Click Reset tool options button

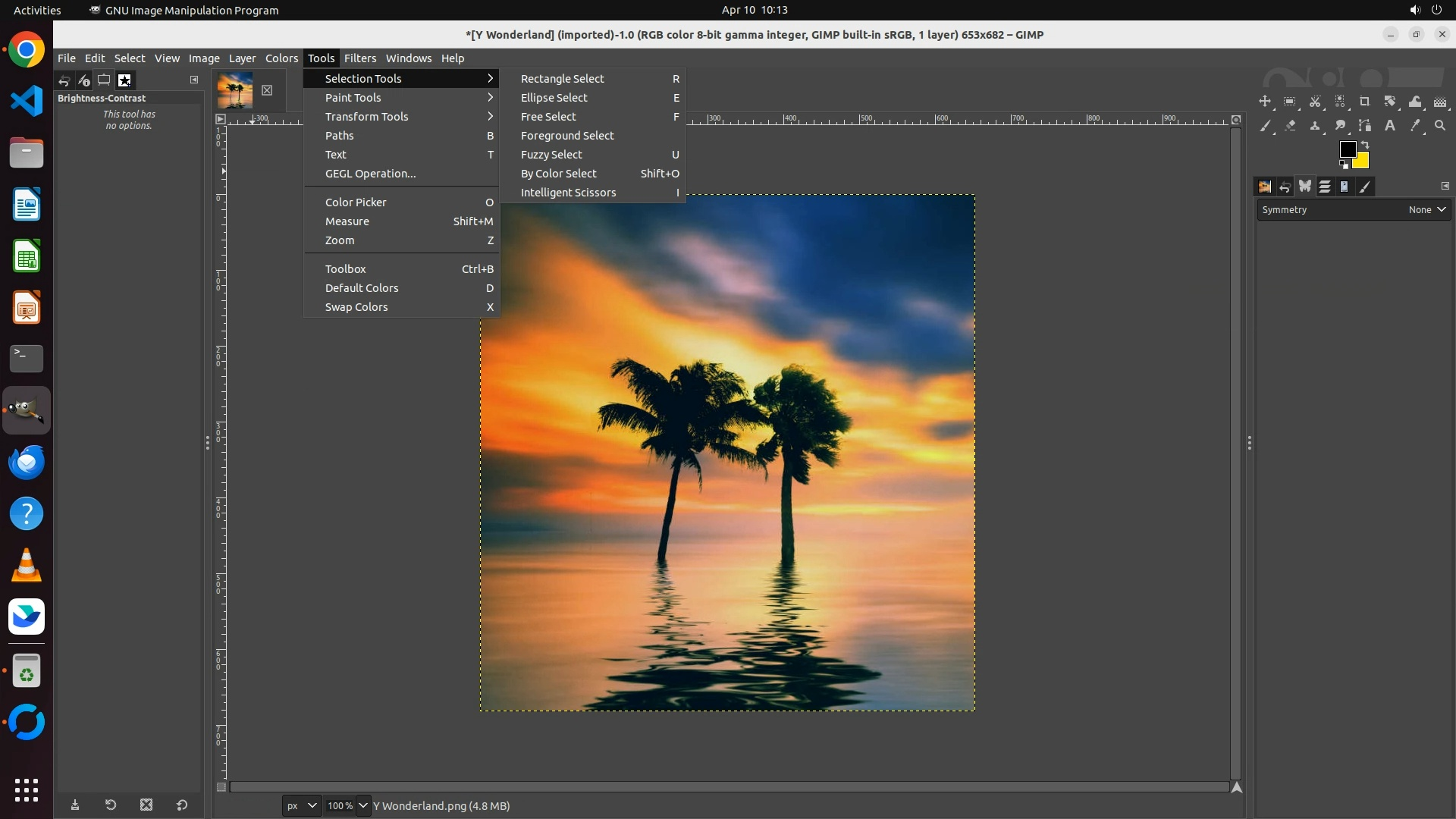tap(182, 805)
